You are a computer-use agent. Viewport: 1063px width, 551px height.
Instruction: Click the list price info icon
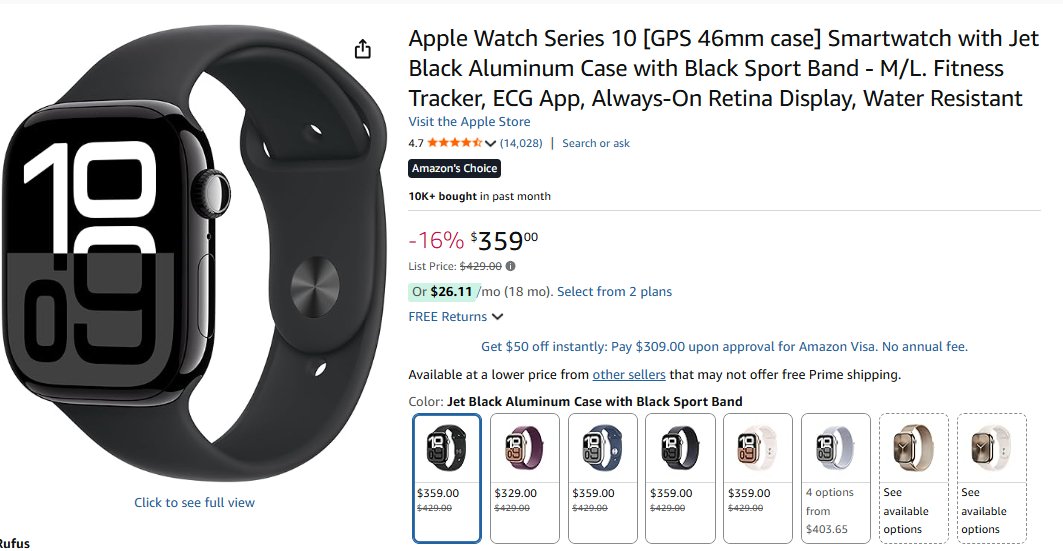pyautogui.click(x=511, y=266)
